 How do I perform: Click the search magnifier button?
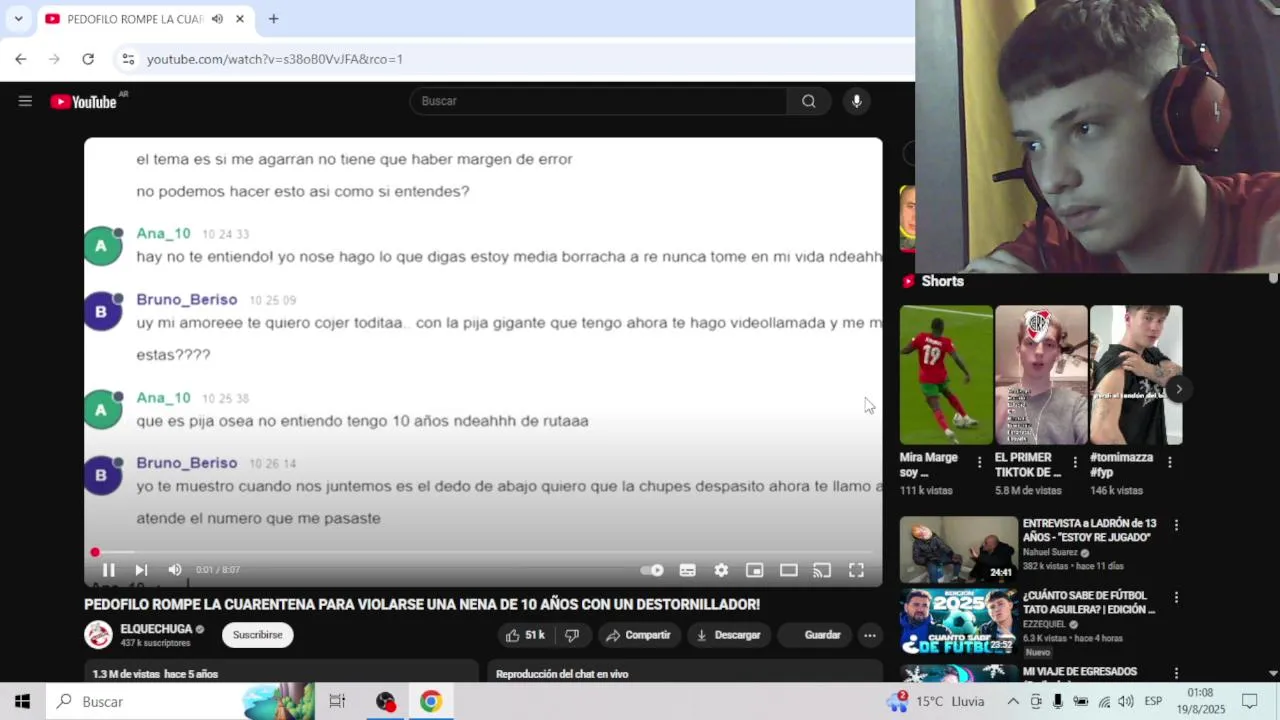pos(808,101)
